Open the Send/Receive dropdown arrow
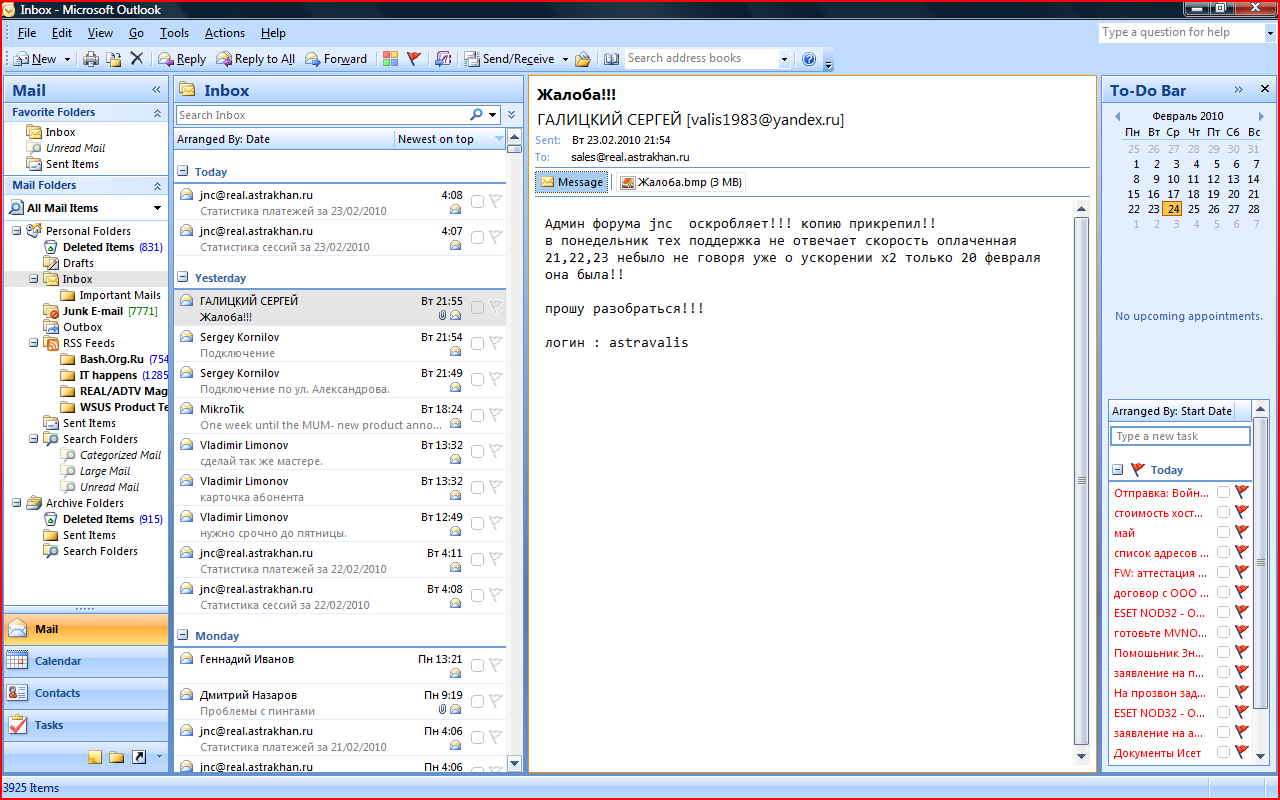The image size is (1280, 800). click(x=565, y=59)
